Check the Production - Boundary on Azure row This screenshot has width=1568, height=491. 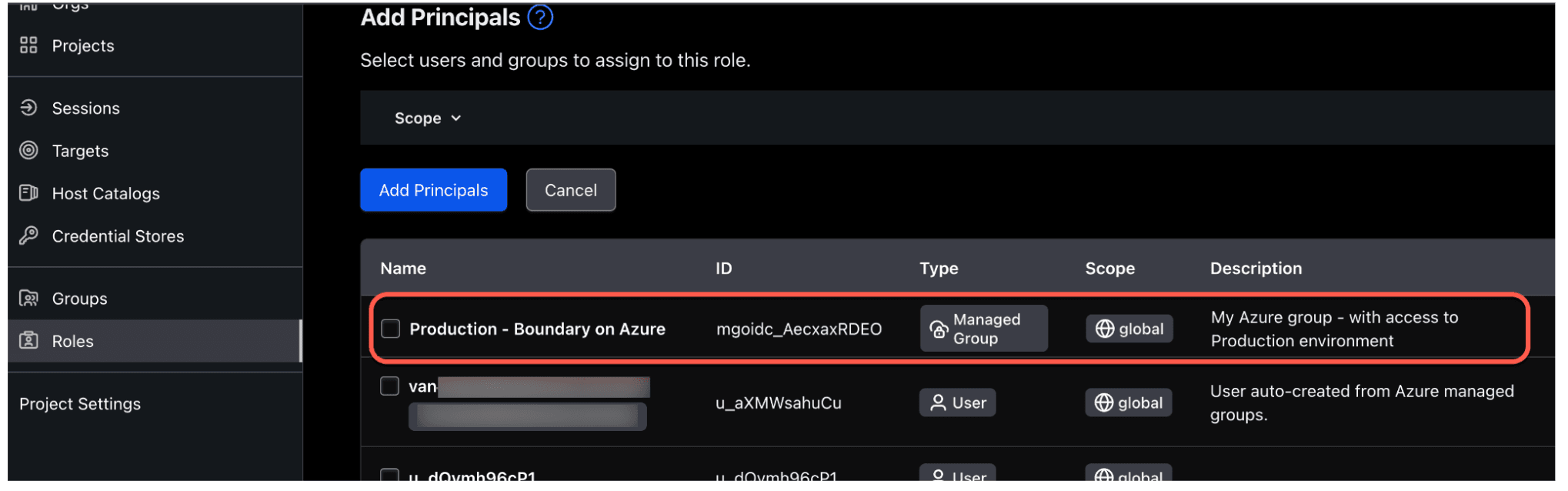point(391,329)
